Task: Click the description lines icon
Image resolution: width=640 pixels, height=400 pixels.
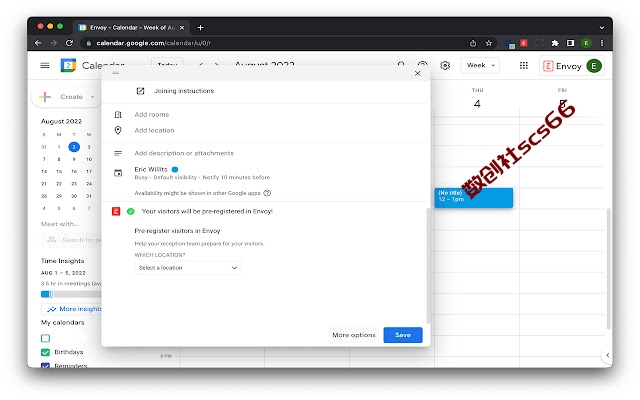Action: [118, 153]
